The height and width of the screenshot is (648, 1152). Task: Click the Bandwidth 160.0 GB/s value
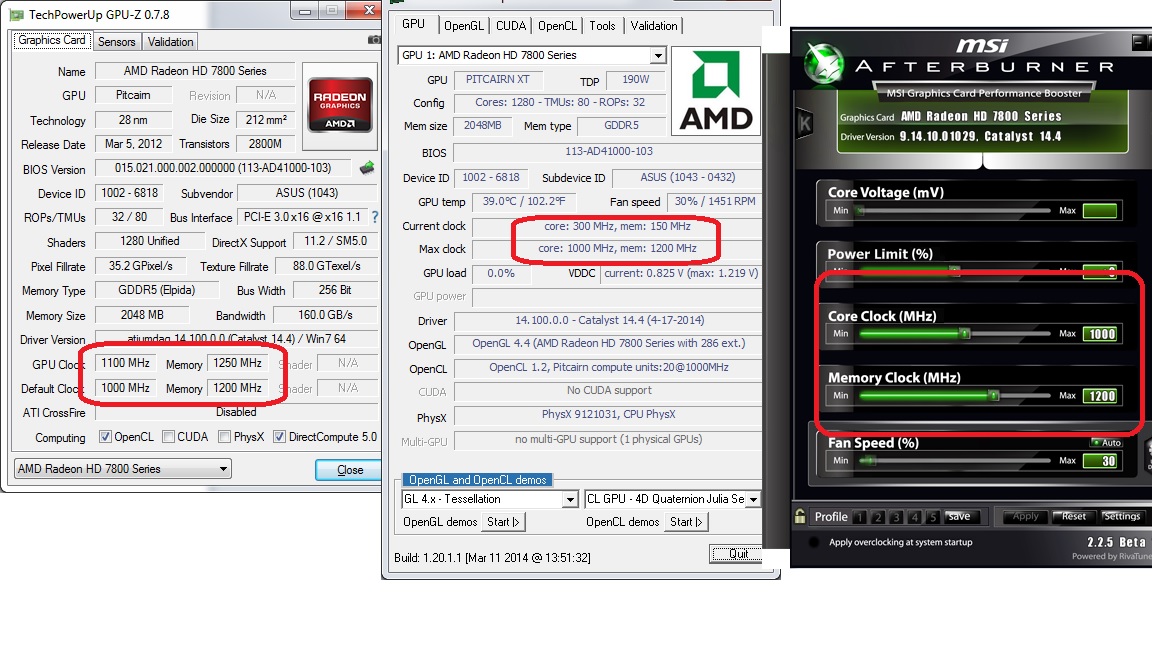coord(325,315)
